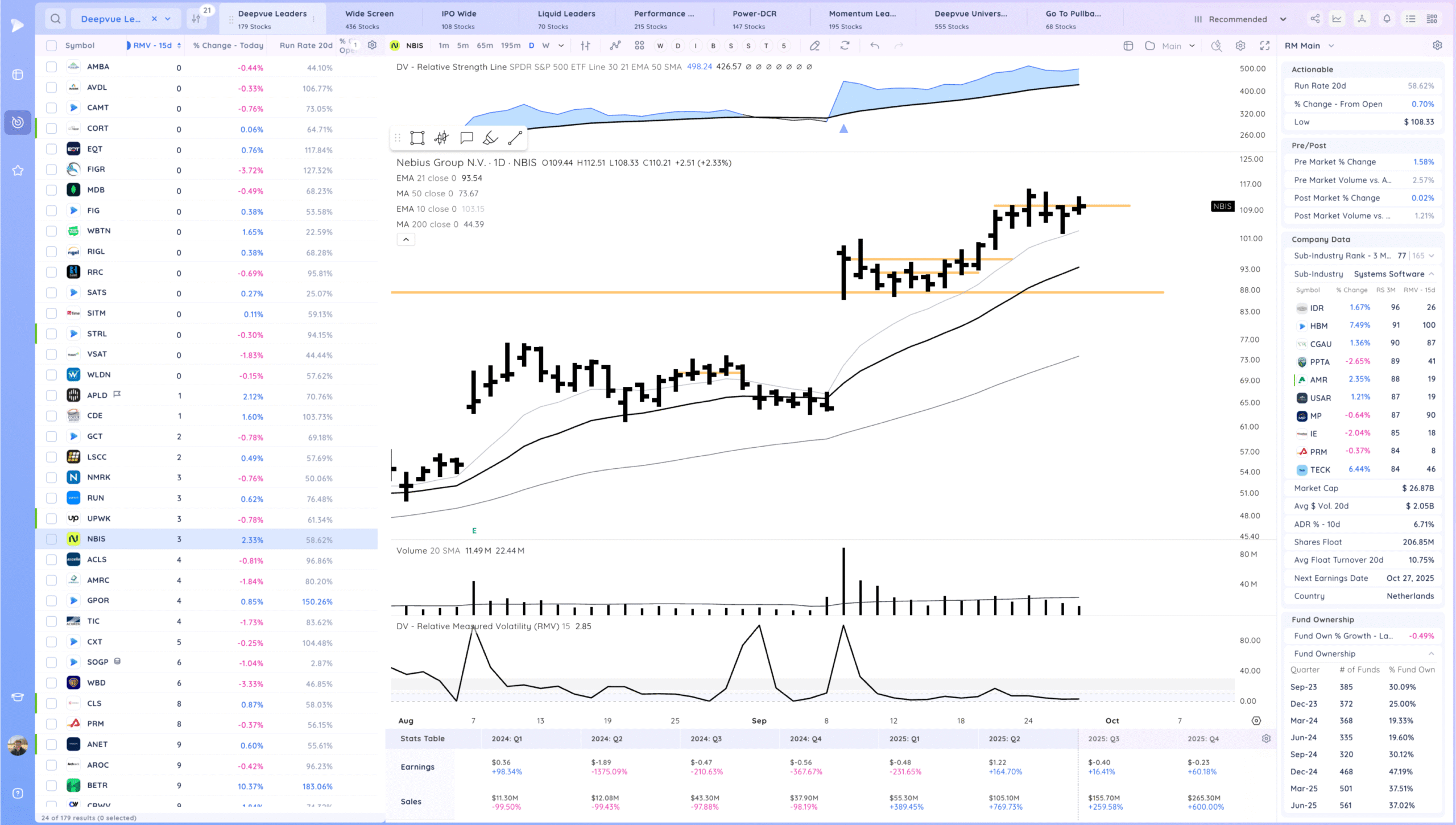Click the time axis settings icon beside Oct dates
1456x825 pixels.
tap(1256, 721)
